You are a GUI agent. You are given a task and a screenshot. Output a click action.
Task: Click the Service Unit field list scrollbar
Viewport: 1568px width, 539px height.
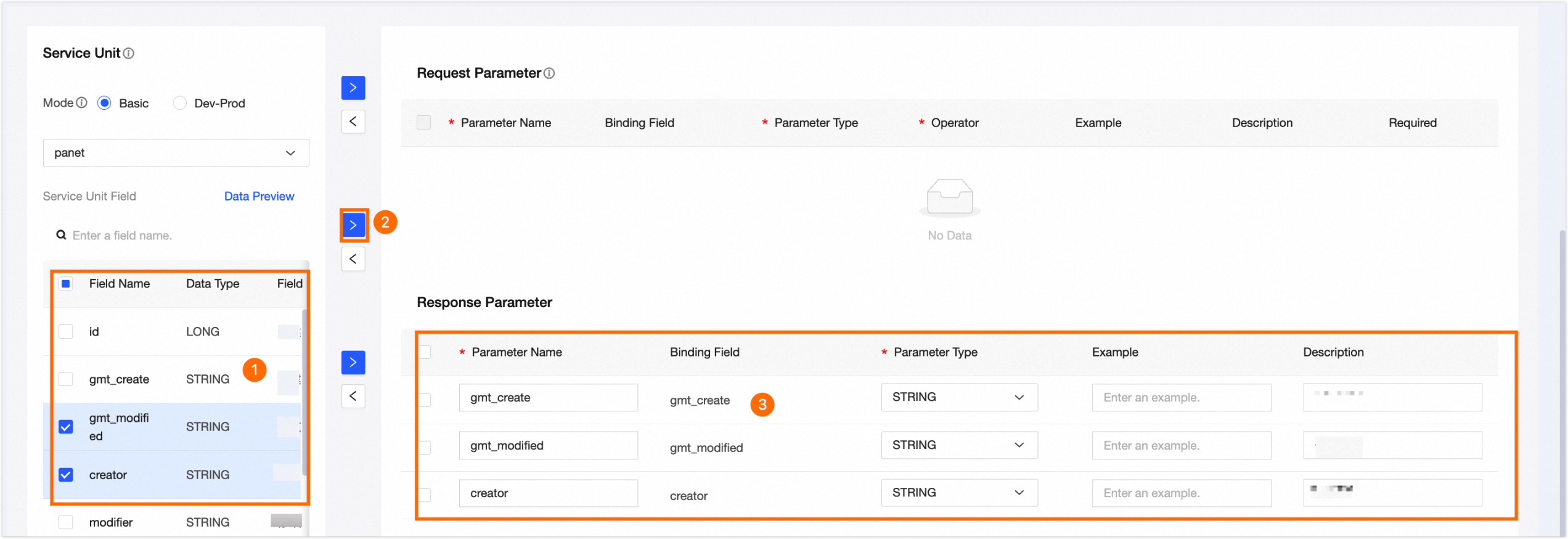[x=304, y=392]
